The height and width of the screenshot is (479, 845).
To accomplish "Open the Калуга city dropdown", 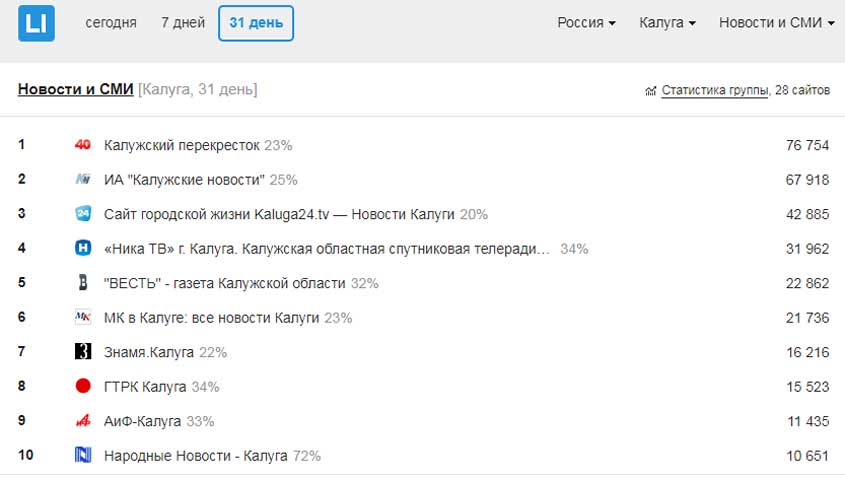I will (x=667, y=23).
